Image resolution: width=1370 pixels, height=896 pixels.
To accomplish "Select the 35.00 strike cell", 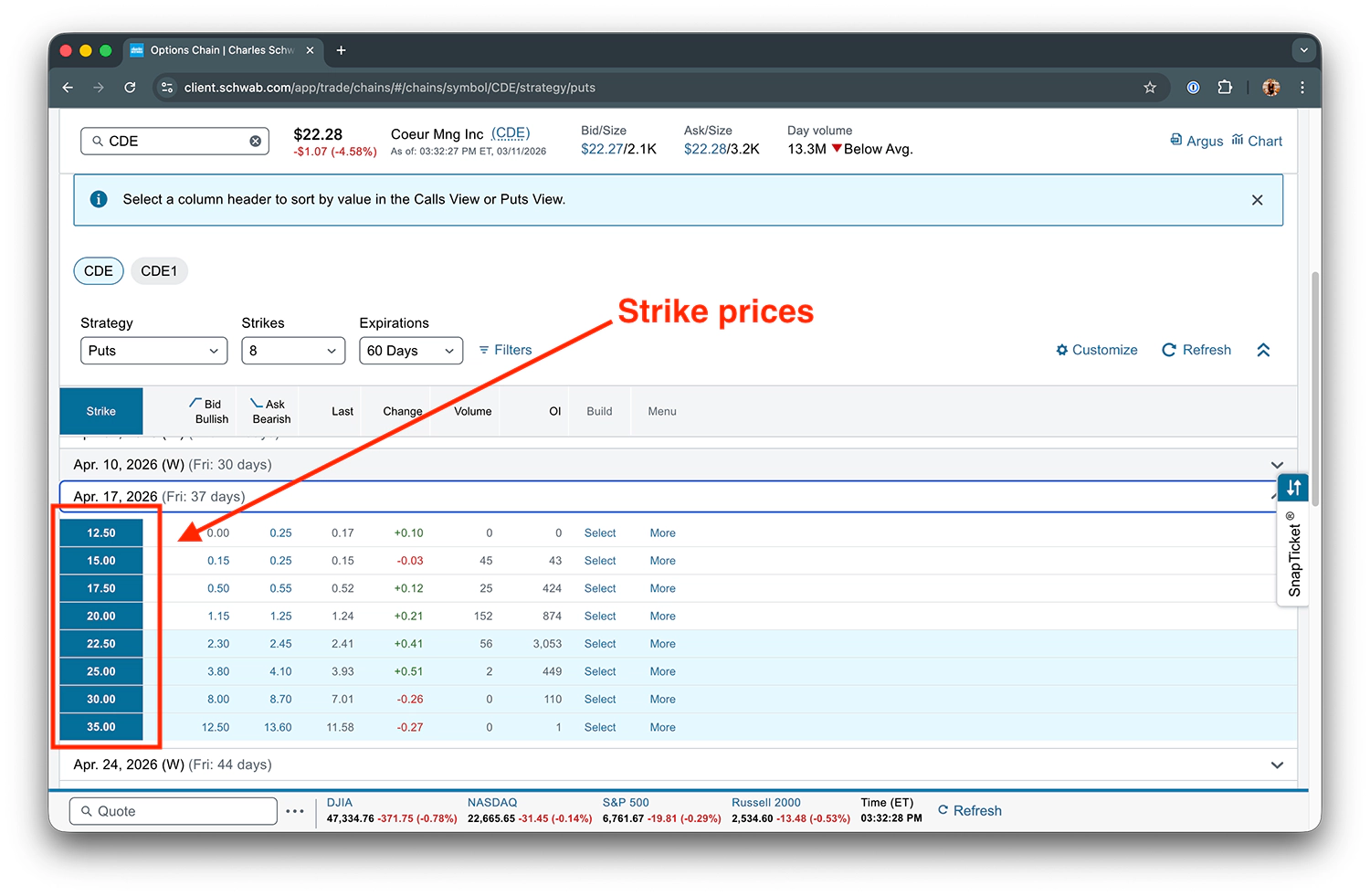I will tap(101, 727).
